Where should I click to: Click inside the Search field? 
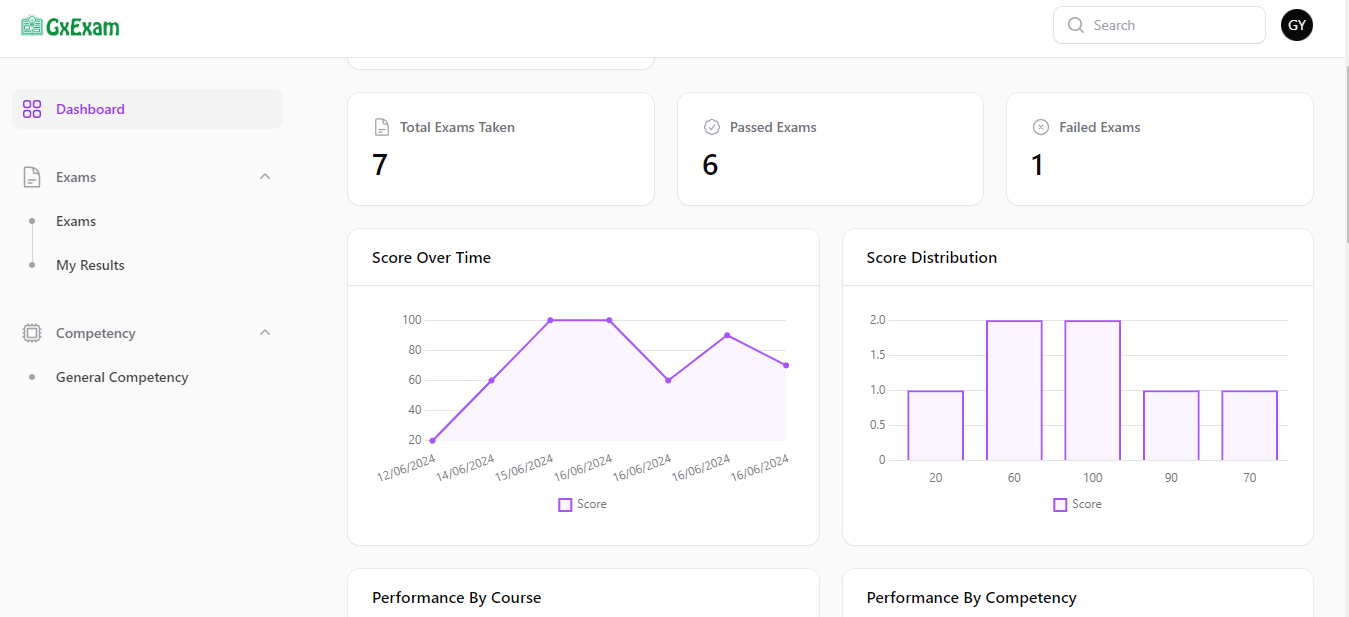(x=1159, y=25)
